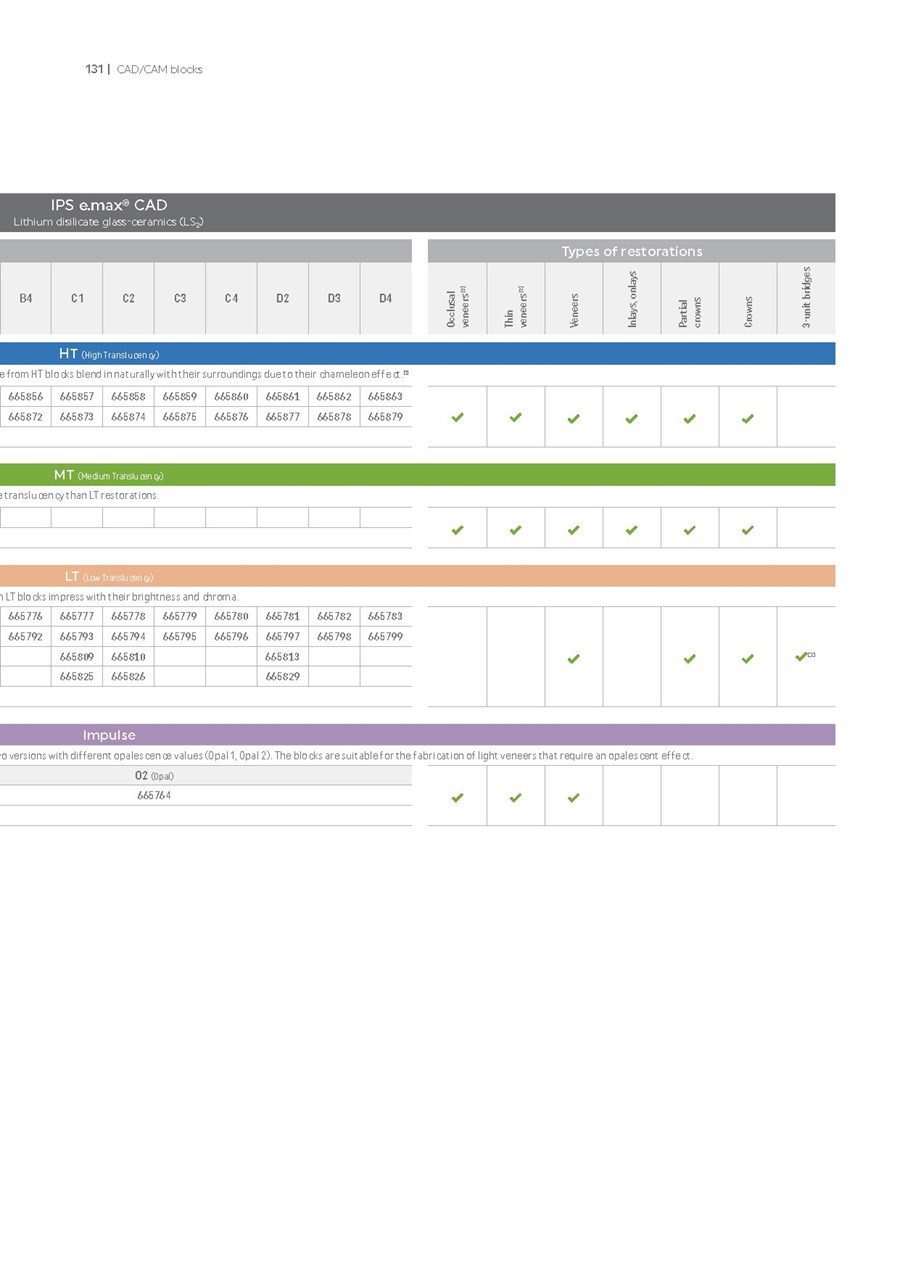Select the Impulse row Occlusal veneers checkmark

[457, 798]
